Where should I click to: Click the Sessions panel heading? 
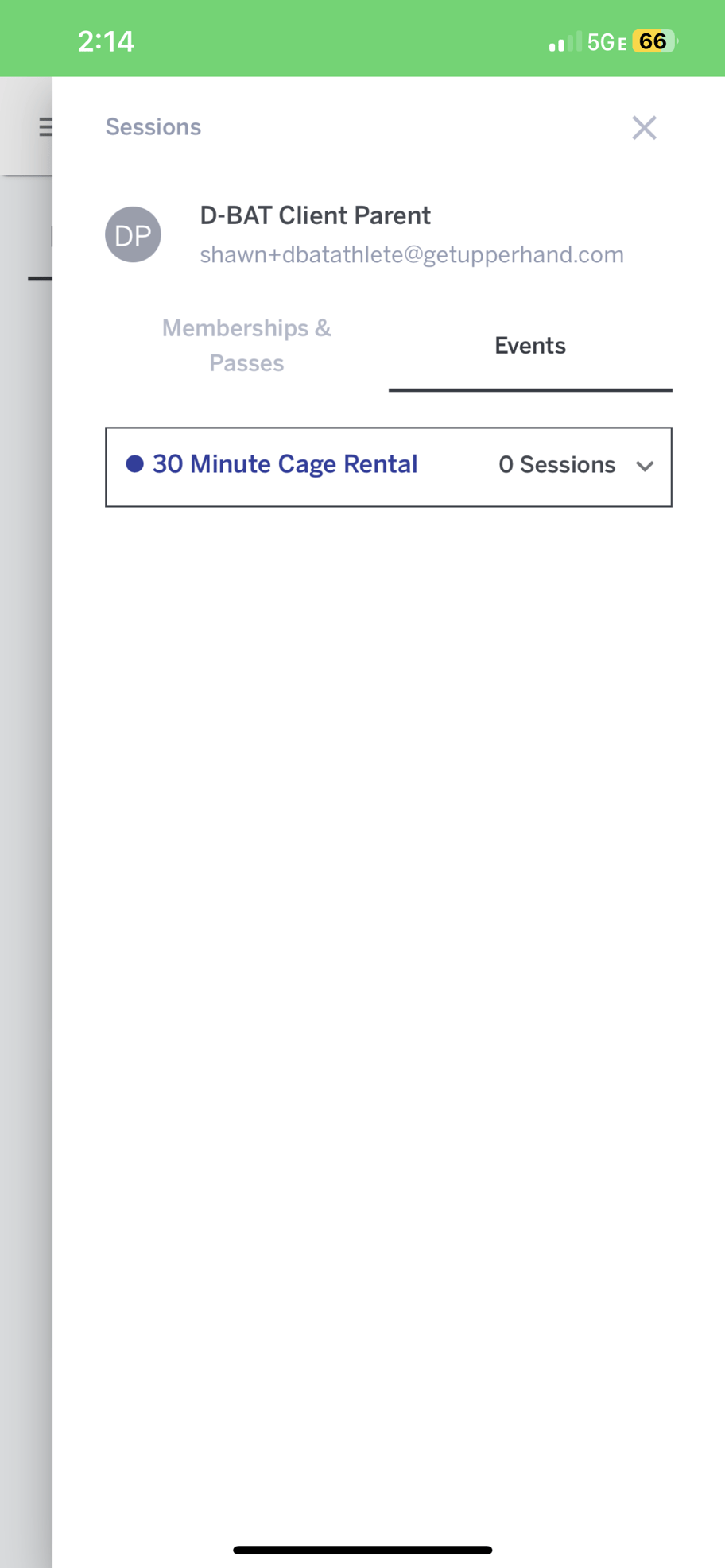153,127
